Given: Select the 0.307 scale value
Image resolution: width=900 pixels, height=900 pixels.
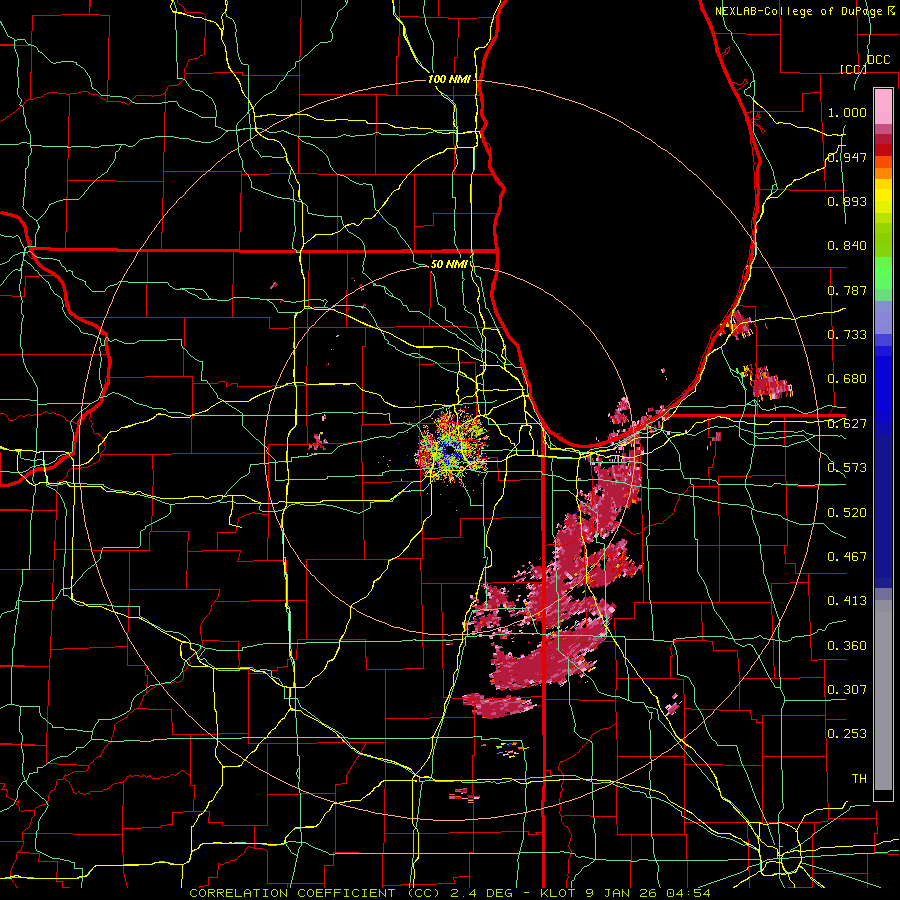Looking at the screenshot, I should coord(847,690).
